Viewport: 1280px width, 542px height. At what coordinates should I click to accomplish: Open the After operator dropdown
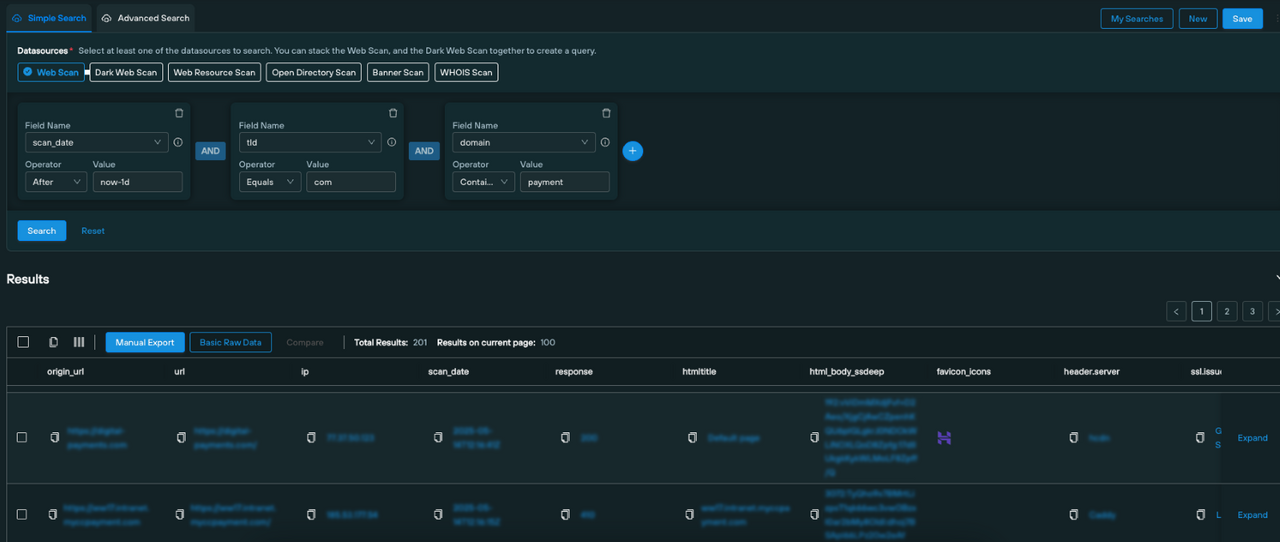tap(56, 182)
